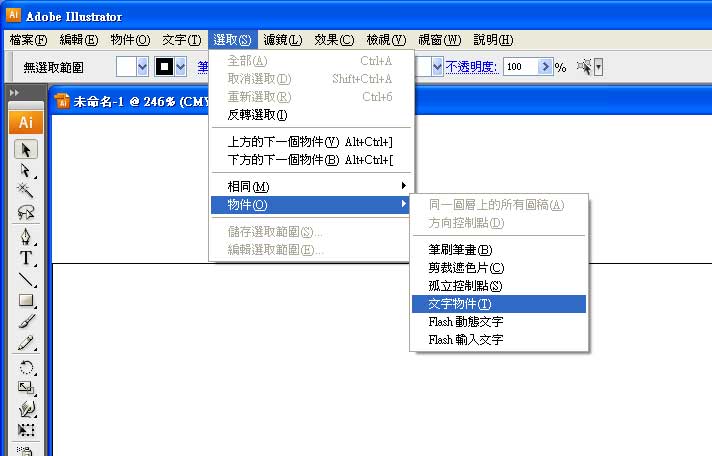This screenshot has height=456, width=712.
Task: Open the opacity slider arrow
Action: pyautogui.click(x=545, y=67)
